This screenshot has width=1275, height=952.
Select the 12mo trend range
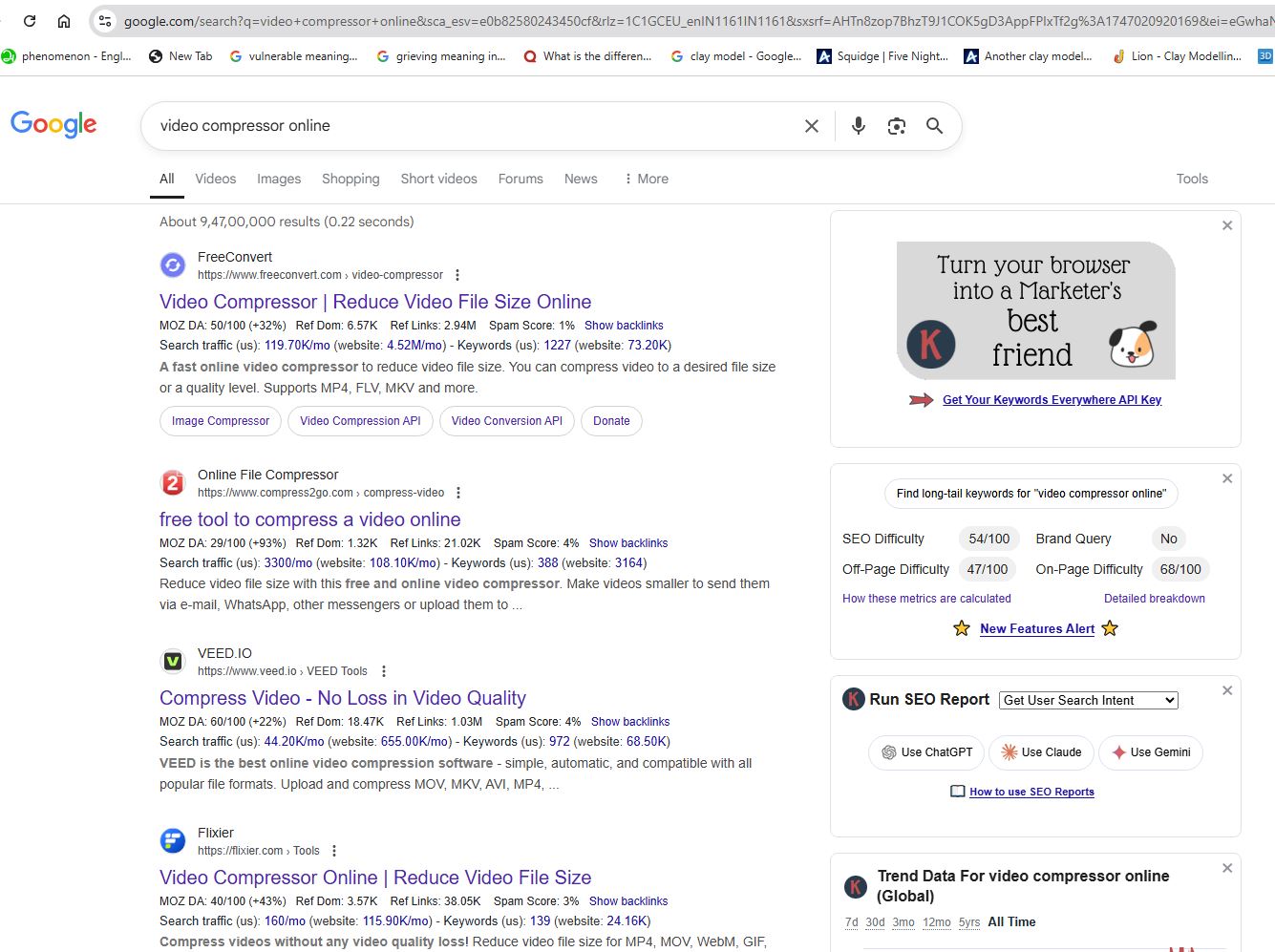[x=937, y=922]
